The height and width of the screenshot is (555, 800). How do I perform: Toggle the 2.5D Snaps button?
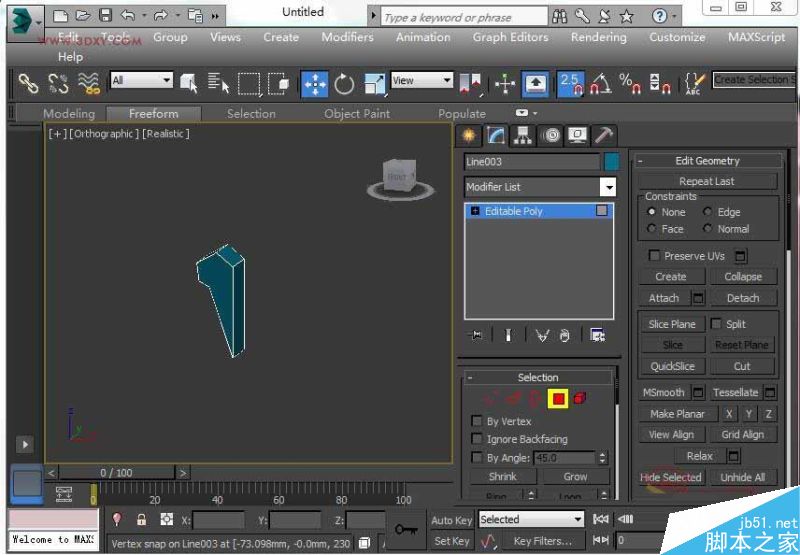(570, 84)
